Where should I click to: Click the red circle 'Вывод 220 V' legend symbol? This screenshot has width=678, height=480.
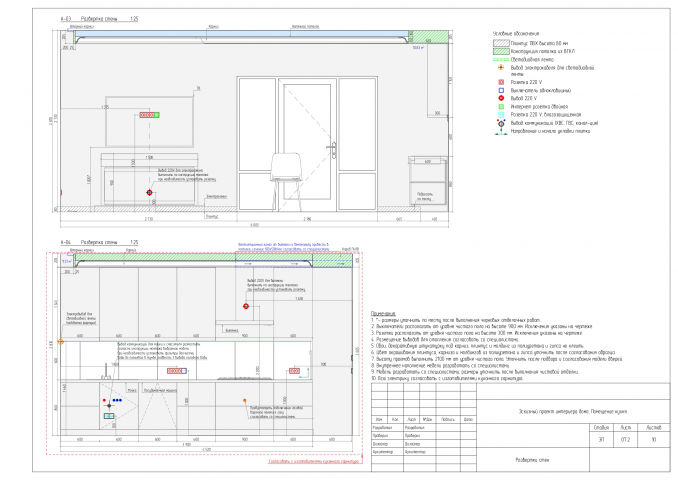(x=501, y=98)
